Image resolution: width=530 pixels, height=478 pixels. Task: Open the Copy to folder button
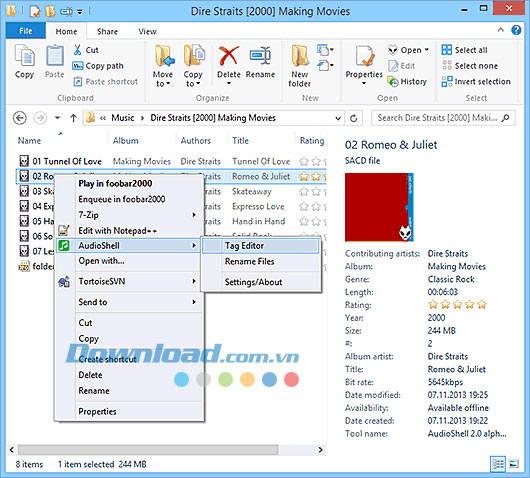(193, 66)
